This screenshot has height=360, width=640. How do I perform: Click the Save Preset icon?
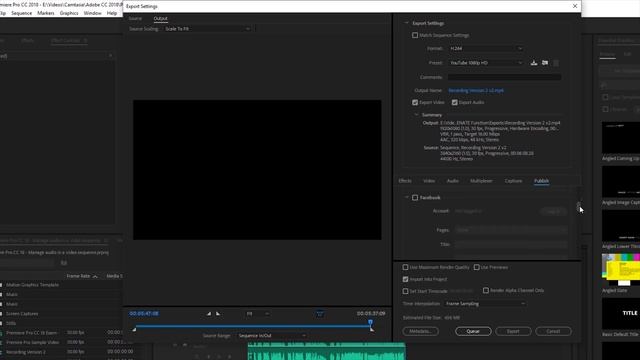point(533,63)
